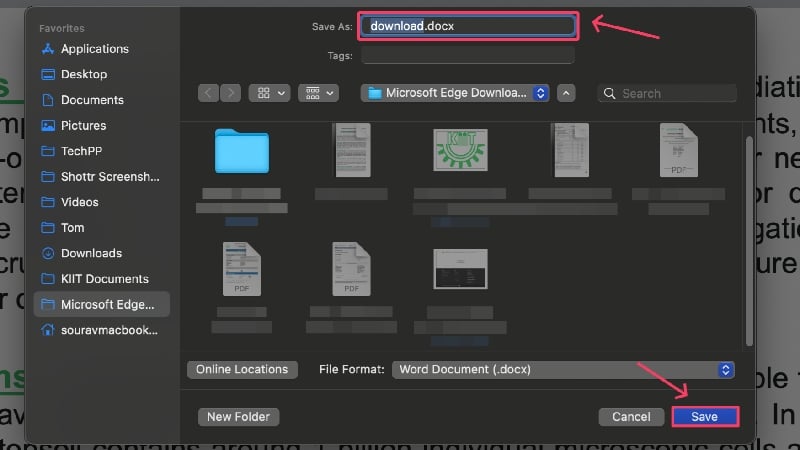The height and width of the screenshot is (450, 800).
Task: Select the middle PDF in the second row
Action: point(352,269)
